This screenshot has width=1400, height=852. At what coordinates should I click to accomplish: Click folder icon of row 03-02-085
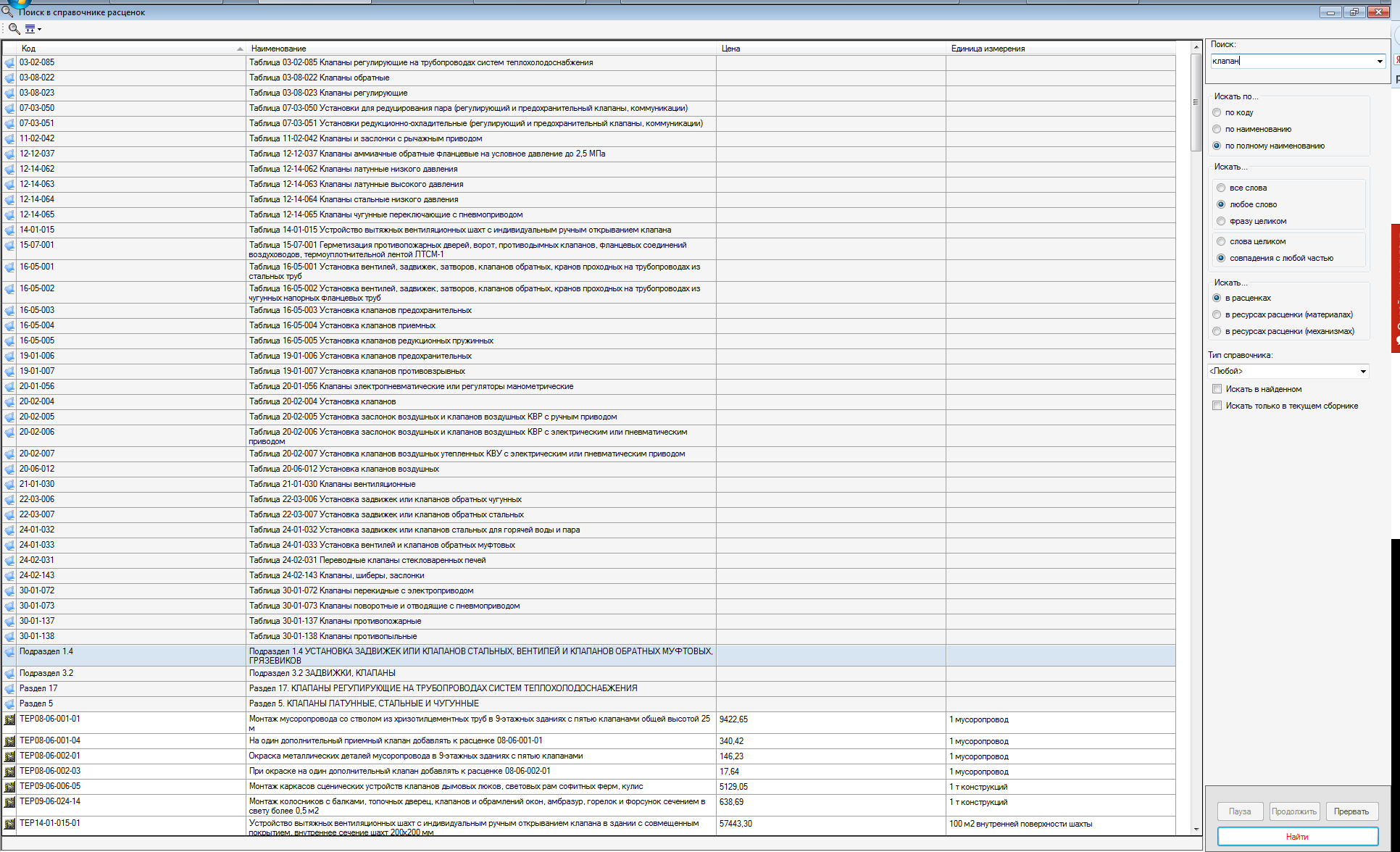click(9, 63)
